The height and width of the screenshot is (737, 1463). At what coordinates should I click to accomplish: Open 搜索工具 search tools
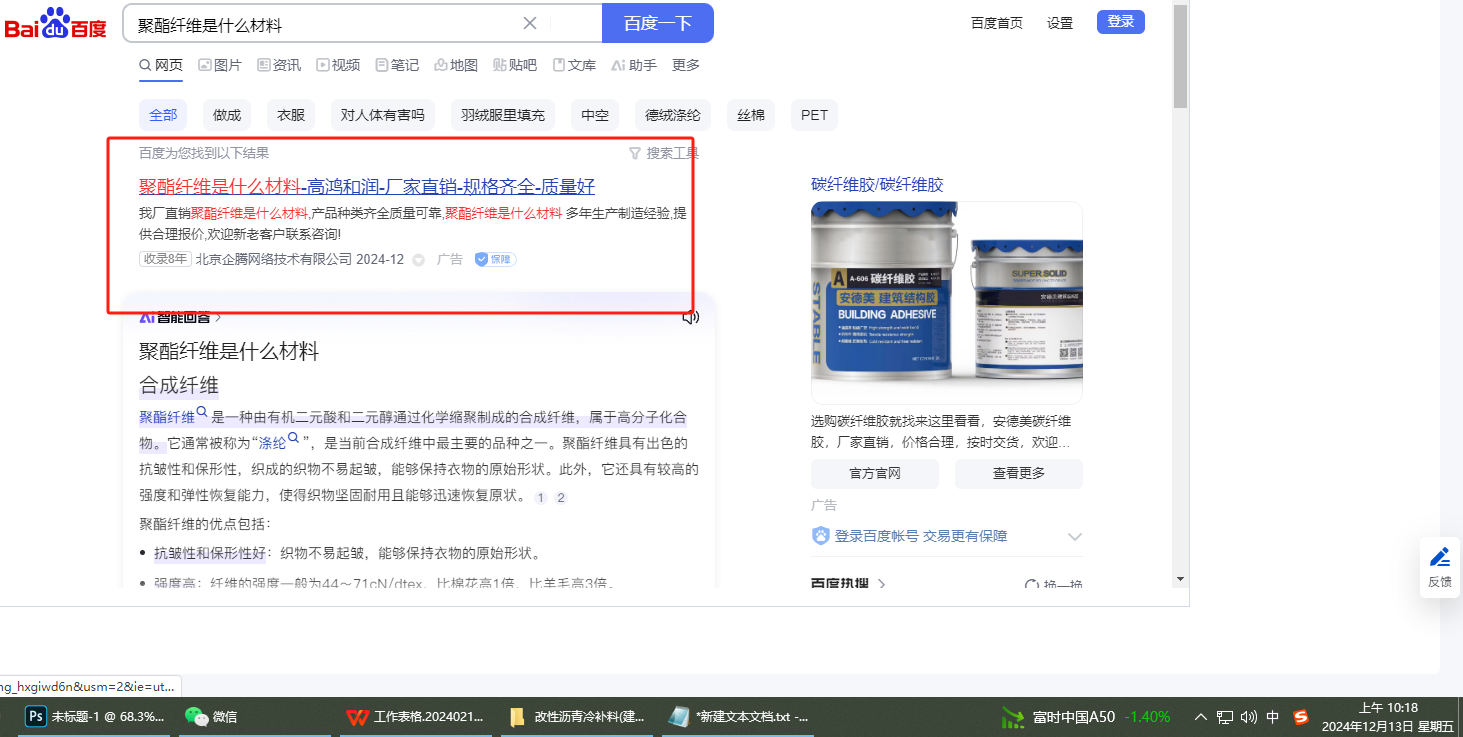[x=664, y=153]
